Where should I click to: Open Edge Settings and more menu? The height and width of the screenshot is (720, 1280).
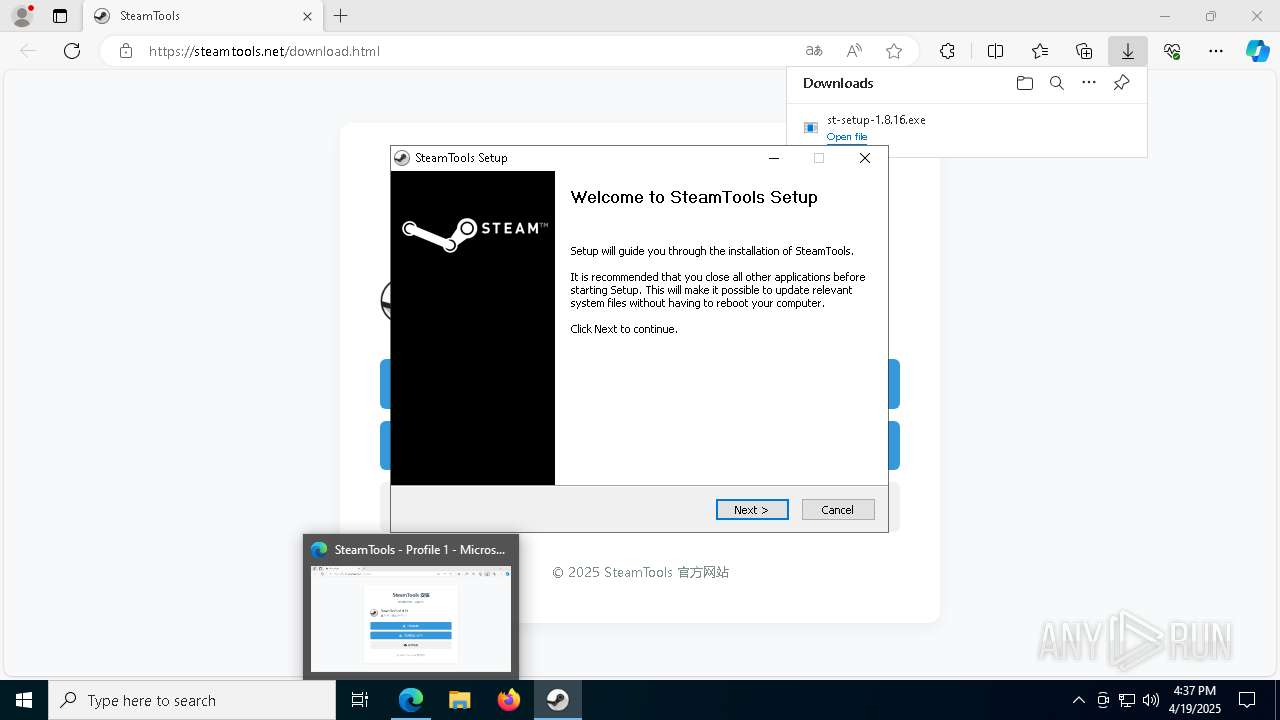1216,51
